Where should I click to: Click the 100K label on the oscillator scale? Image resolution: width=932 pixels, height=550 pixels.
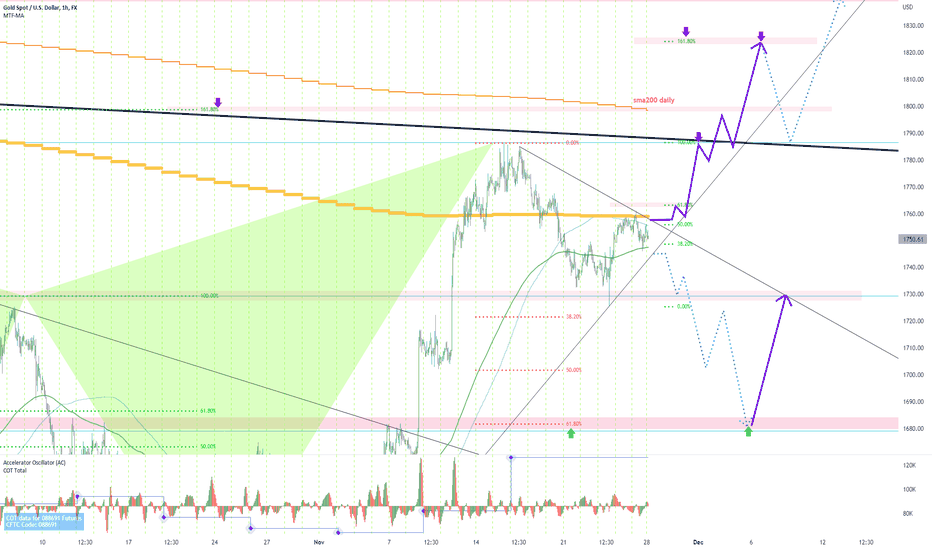click(x=909, y=490)
